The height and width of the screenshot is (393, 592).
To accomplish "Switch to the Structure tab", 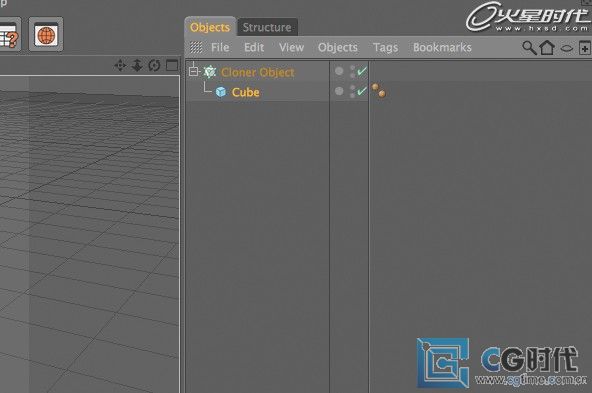I will (x=267, y=27).
